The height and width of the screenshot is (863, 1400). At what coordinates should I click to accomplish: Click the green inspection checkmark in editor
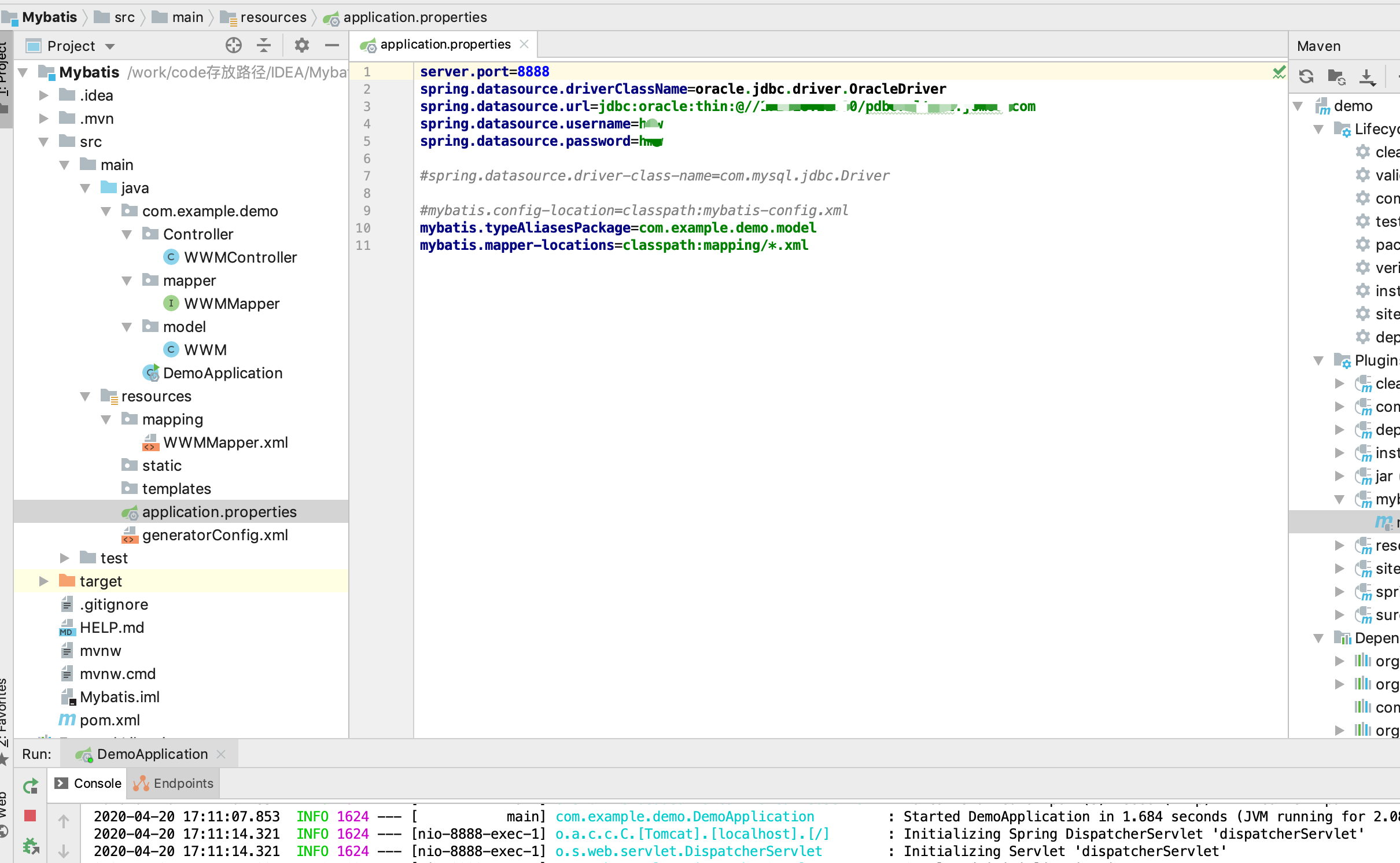point(1279,72)
